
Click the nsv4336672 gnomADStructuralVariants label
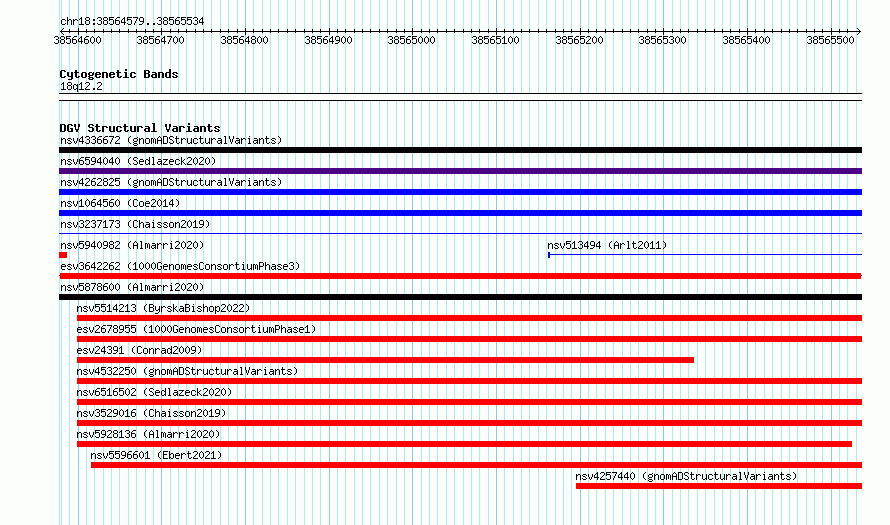(171, 140)
